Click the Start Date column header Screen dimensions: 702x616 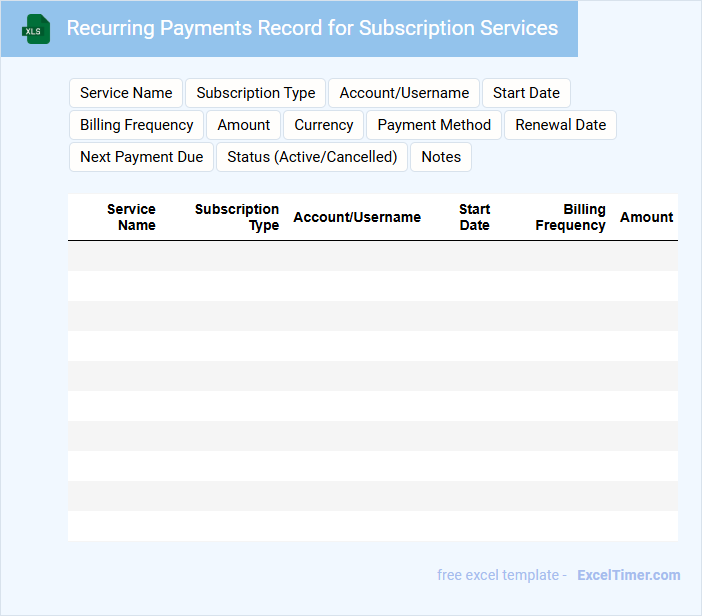[474, 217]
